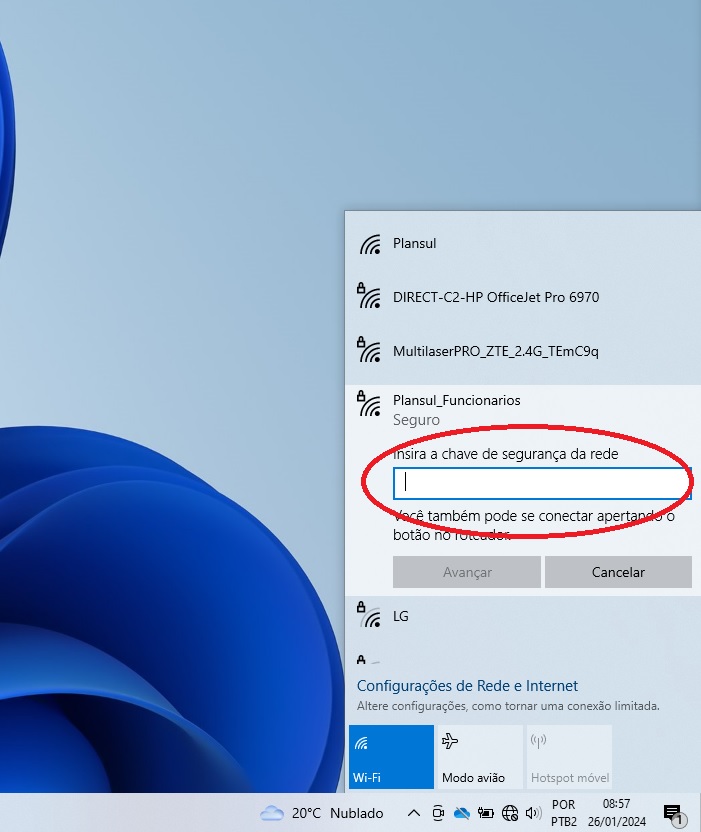Click the POR PTB2 language indicator
This screenshot has height=832, width=701.
tap(563, 813)
